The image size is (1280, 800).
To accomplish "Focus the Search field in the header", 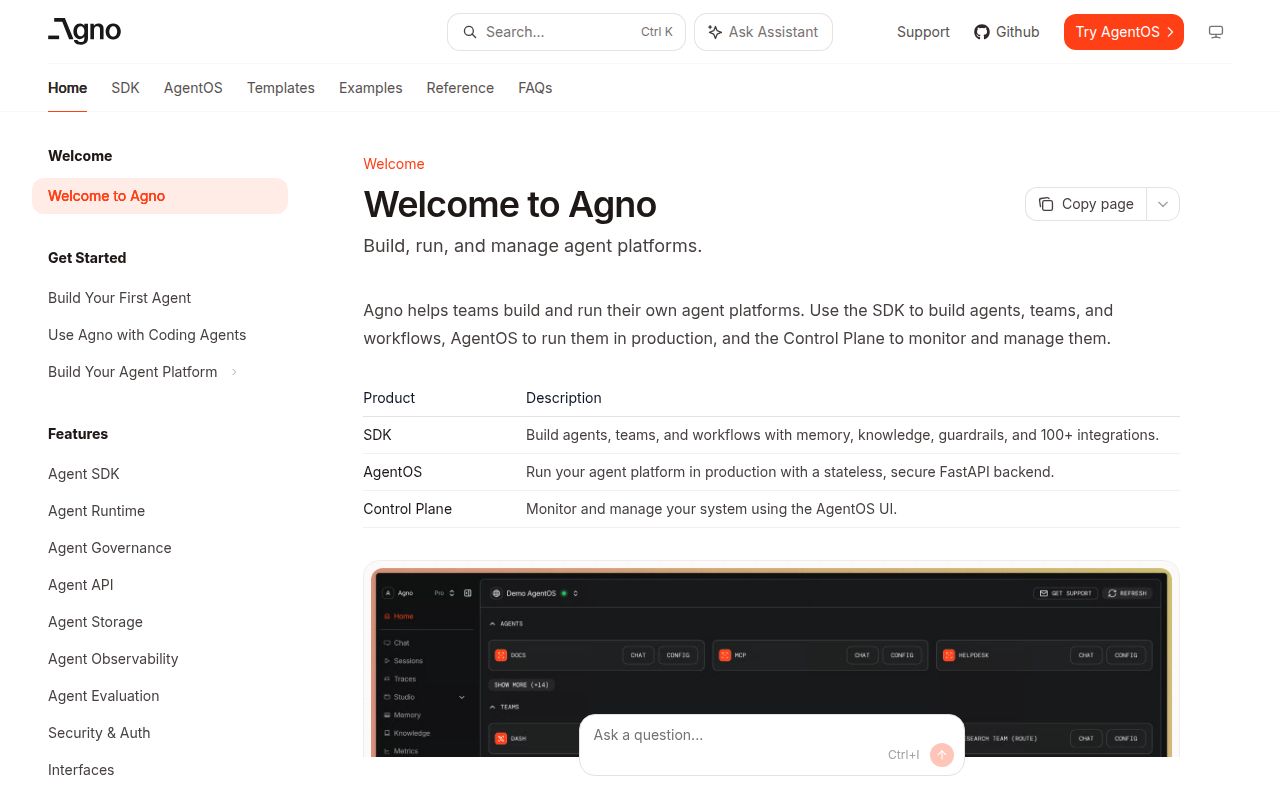I will pos(566,32).
